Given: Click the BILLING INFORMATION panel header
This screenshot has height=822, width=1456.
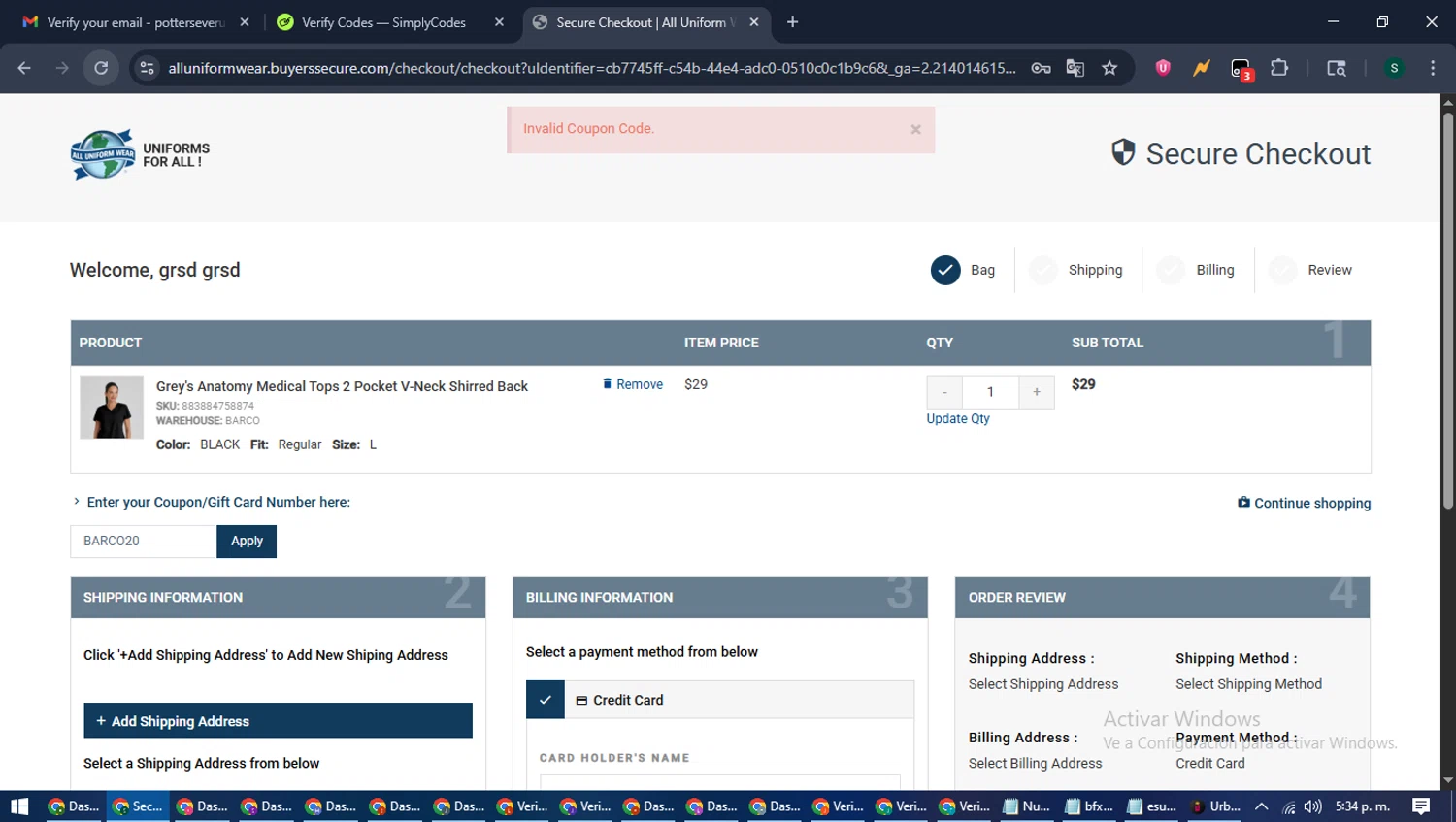Looking at the screenshot, I should point(720,598).
